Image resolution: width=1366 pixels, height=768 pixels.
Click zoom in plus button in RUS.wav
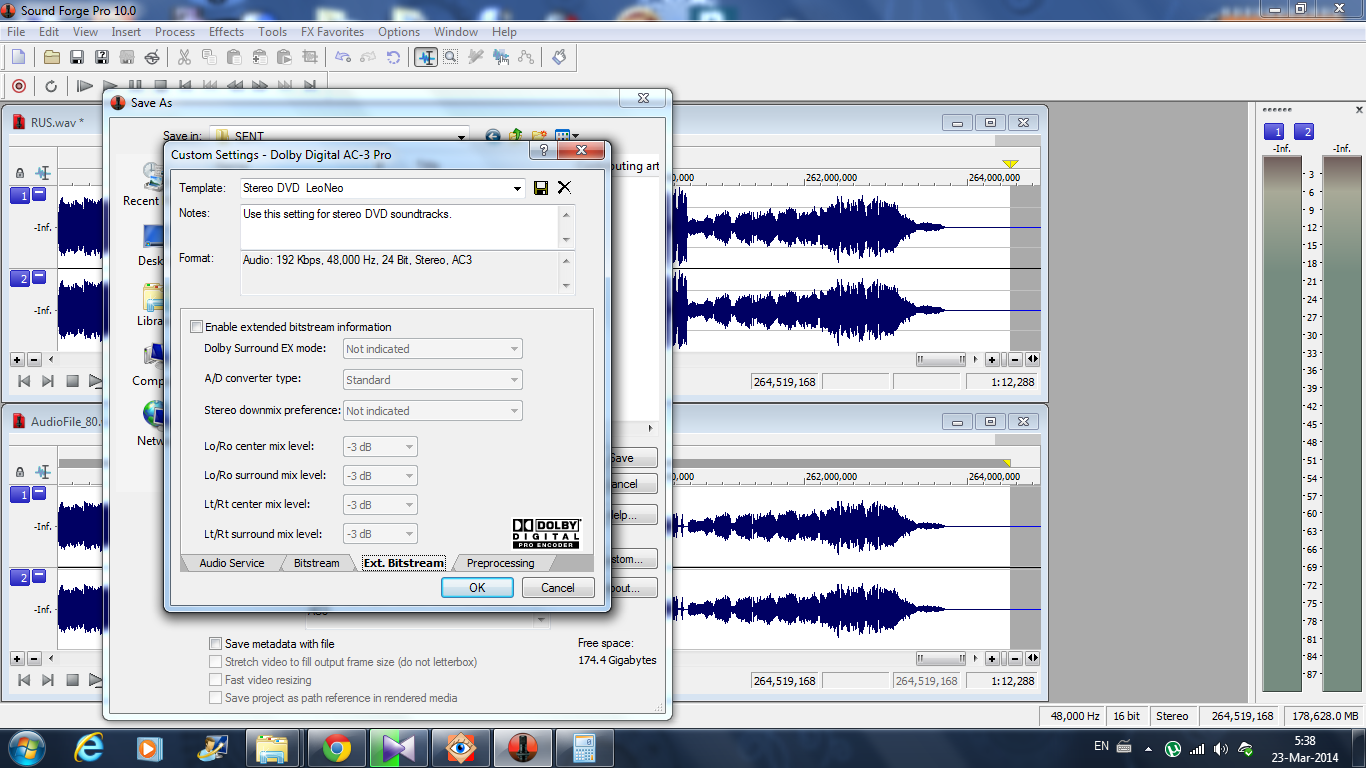(992, 359)
